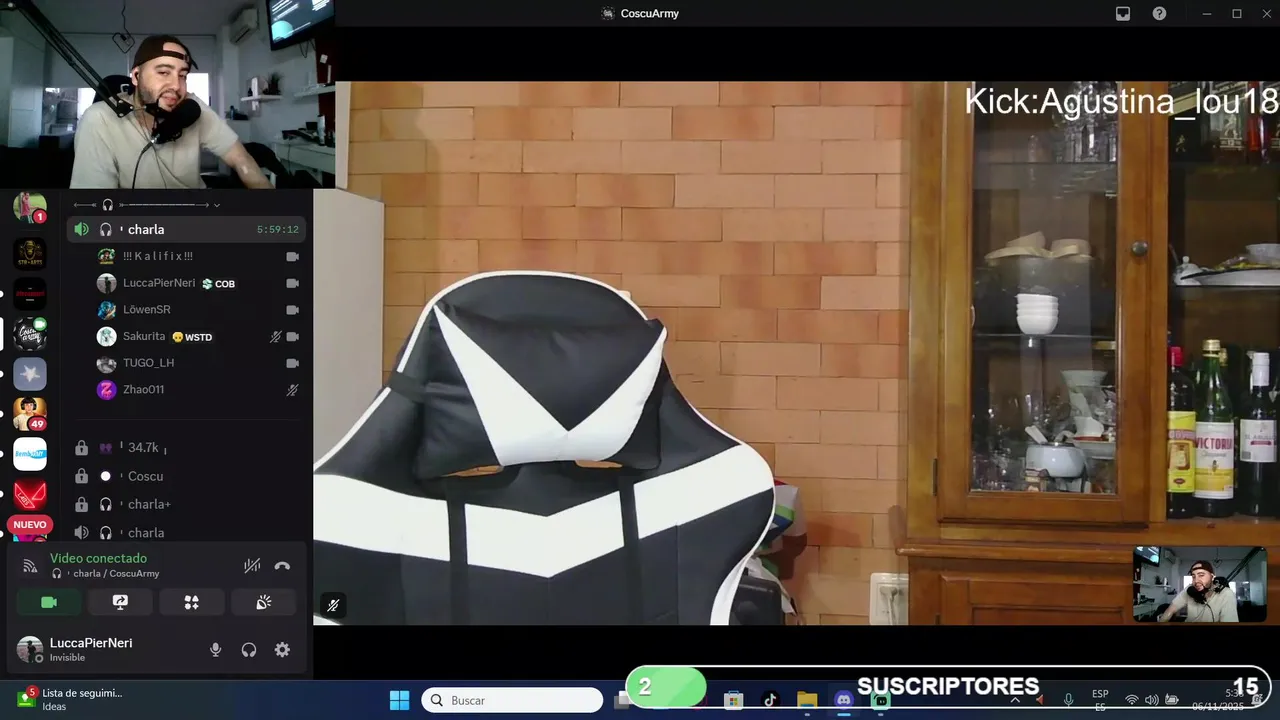Open Discord from the taskbar

[843, 700]
